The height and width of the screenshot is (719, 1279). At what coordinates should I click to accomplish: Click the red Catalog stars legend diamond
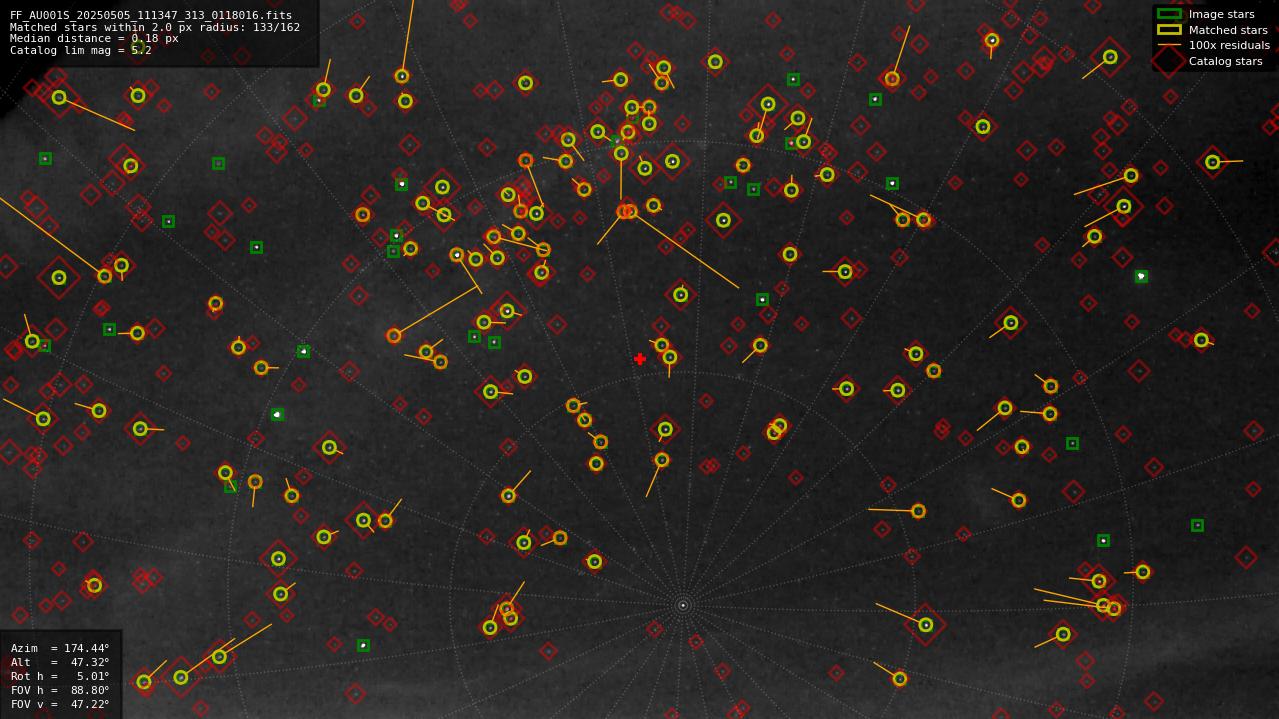pos(1169,61)
